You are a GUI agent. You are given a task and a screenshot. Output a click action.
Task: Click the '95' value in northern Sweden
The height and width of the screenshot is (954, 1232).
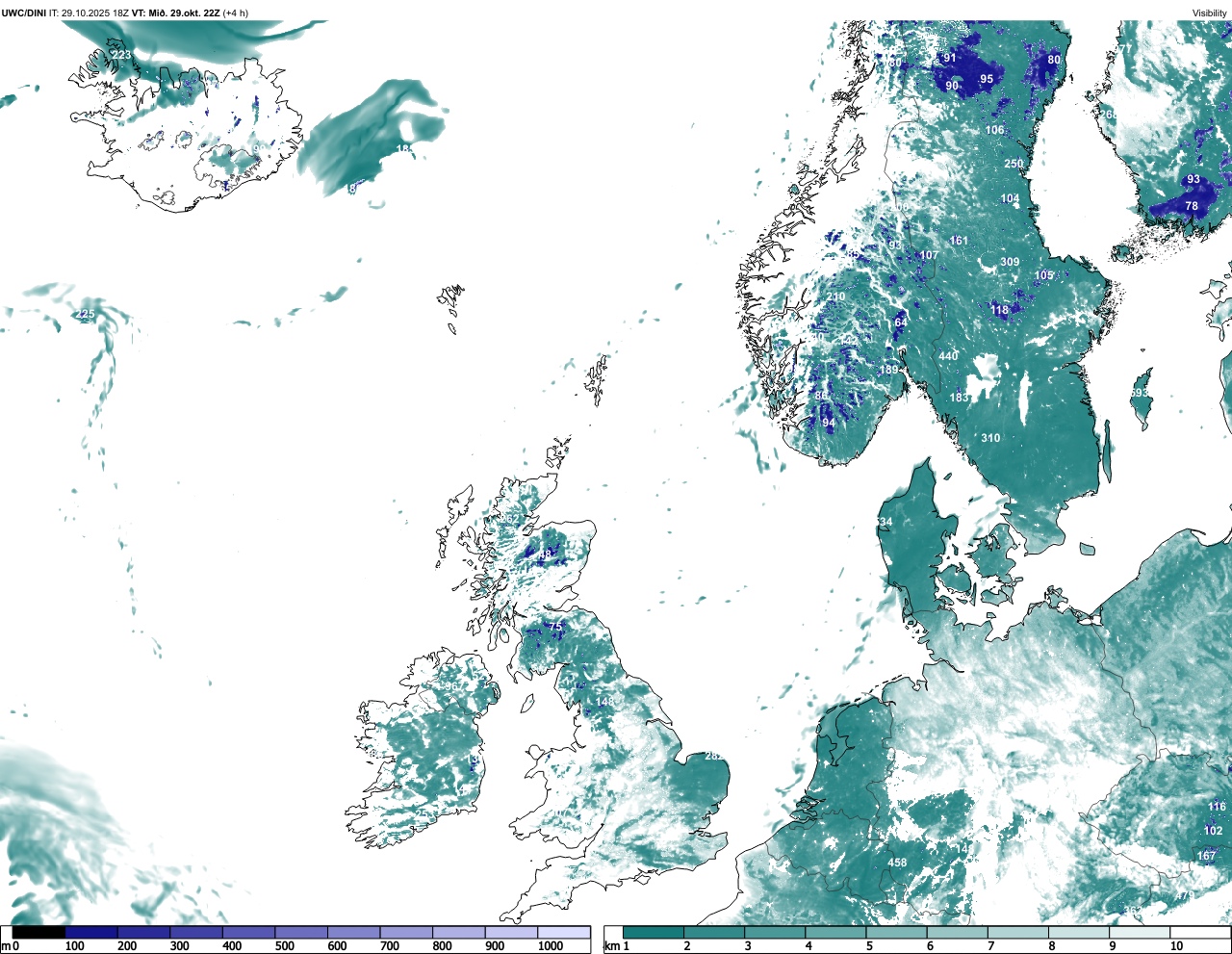coord(987,79)
